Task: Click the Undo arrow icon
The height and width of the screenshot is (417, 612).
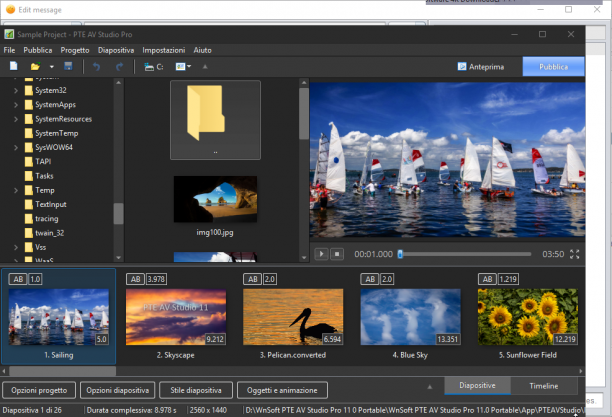Action: (96, 67)
